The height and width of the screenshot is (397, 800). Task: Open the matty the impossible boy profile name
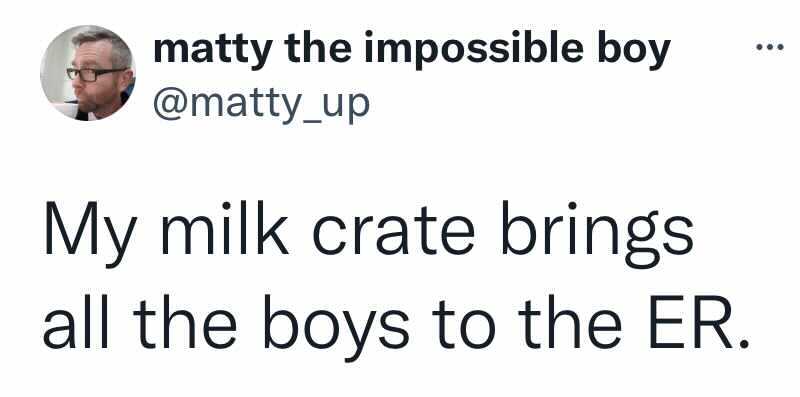click(412, 49)
